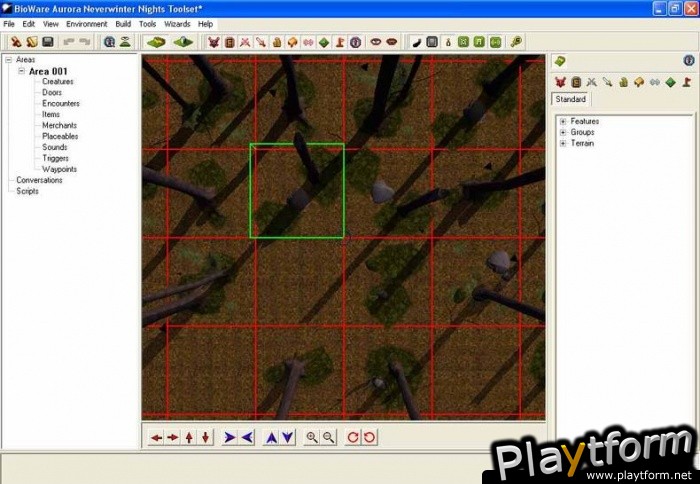Toggle the first green square toolbar button
The height and width of the screenshot is (484, 700).
tap(463, 42)
